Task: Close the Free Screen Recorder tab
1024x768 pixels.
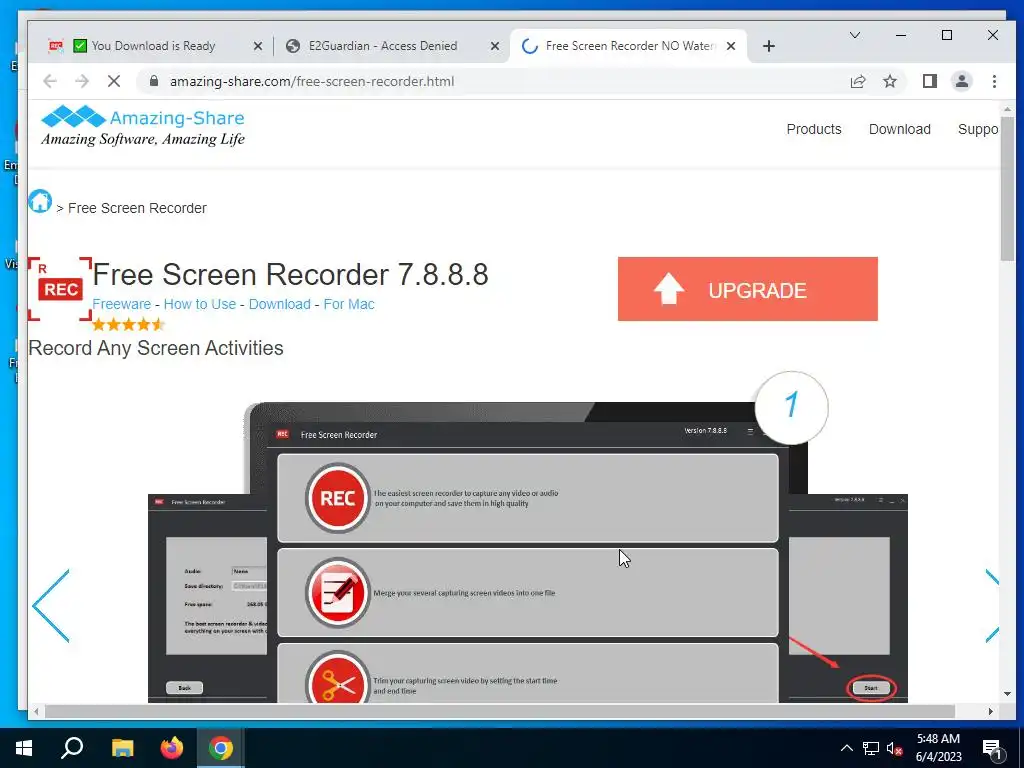Action: [731, 46]
